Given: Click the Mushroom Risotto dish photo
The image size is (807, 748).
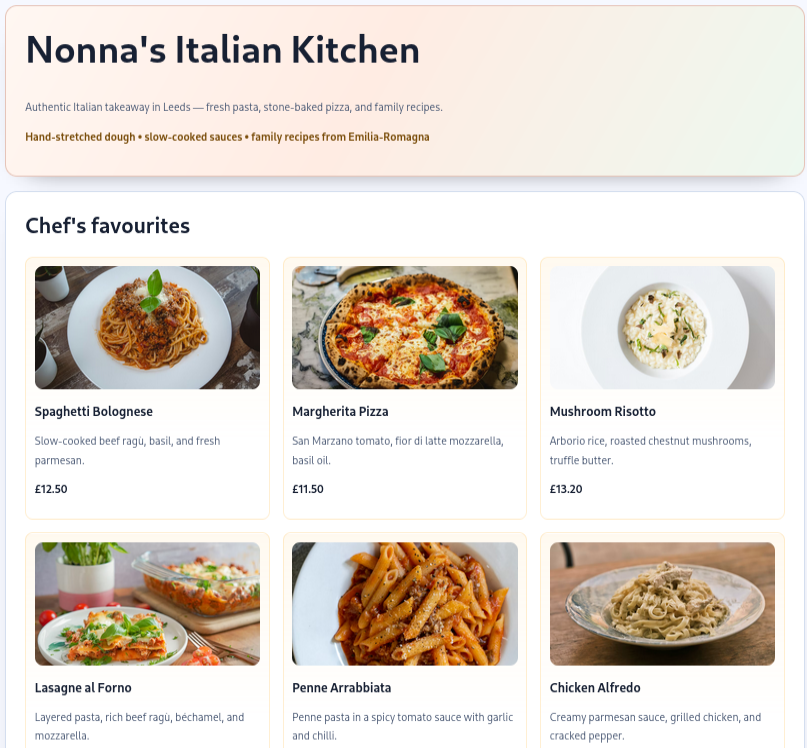Looking at the screenshot, I should (x=662, y=327).
